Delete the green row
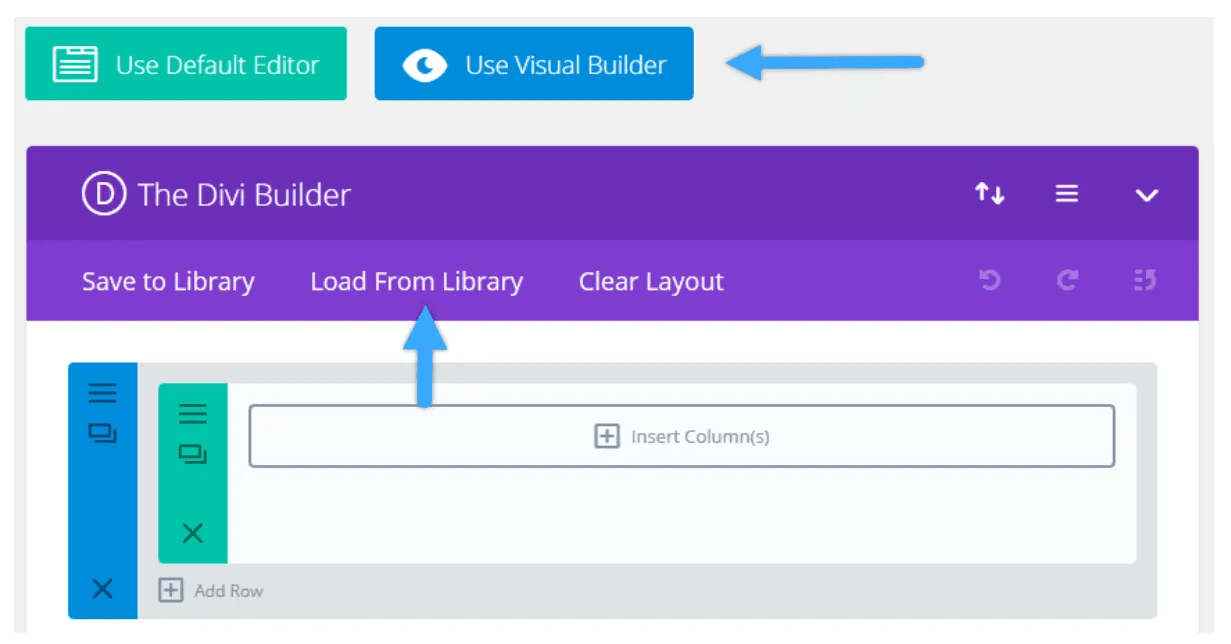 coord(192,534)
